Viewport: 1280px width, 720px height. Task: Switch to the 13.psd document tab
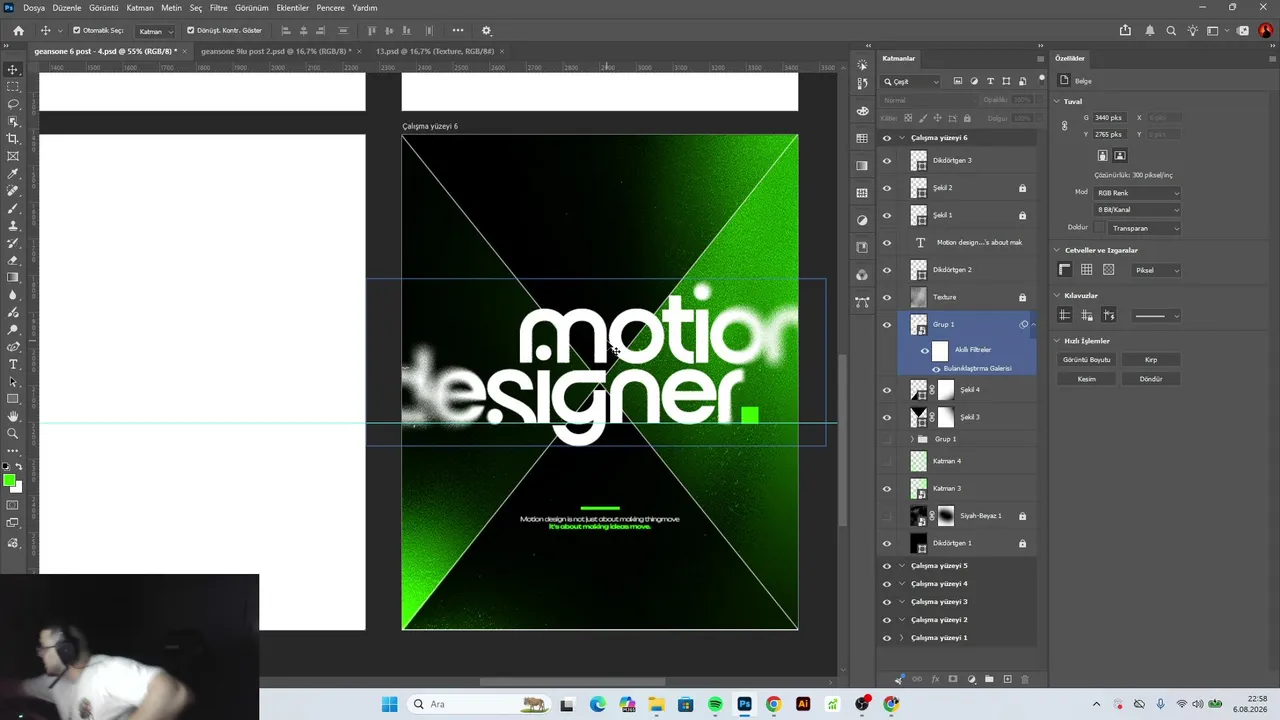435,51
